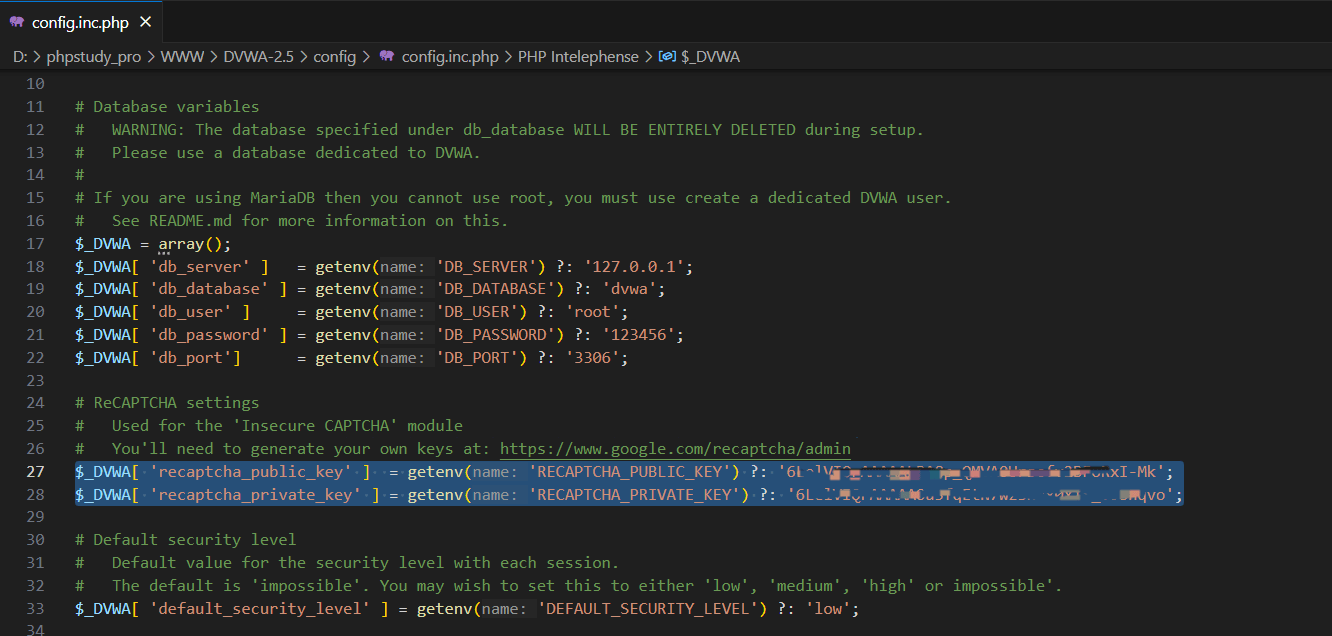This screenshot has width=1332, height=636.
Task: Click the $_DVWA symbol icon in the breadcrumb
Action: [667, 57]
